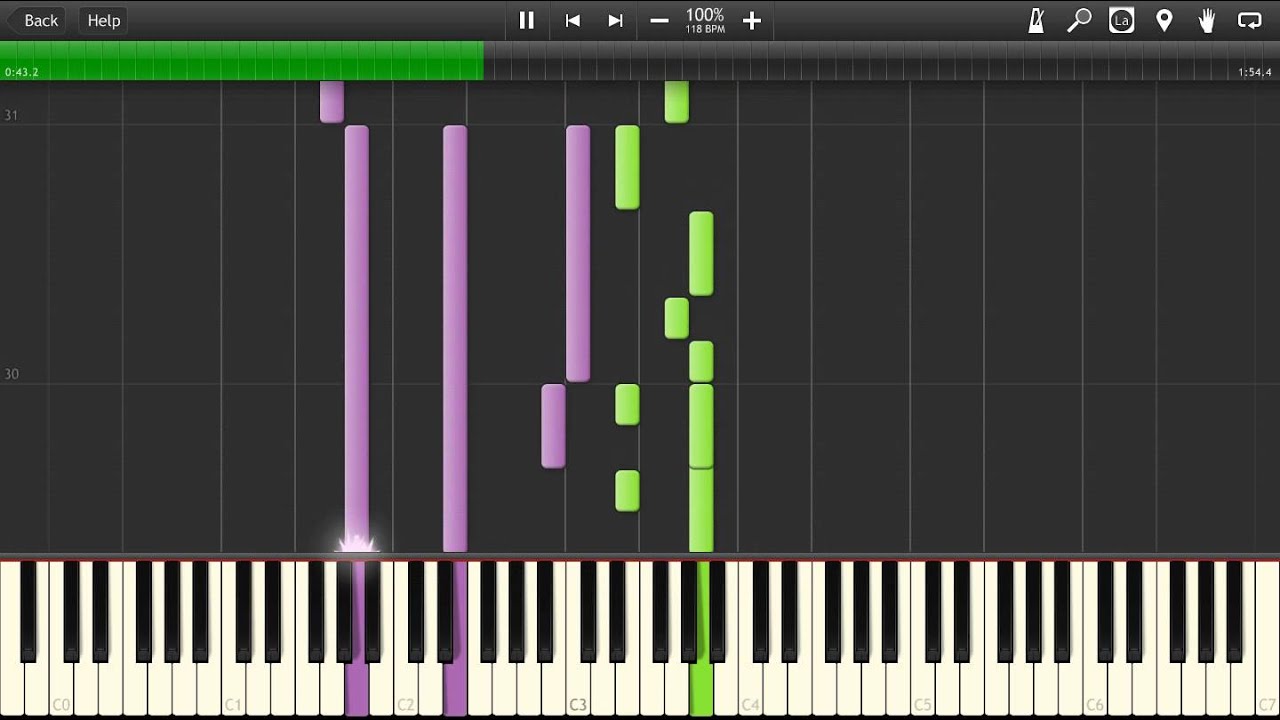This screenshot has width=1280, height=720.
Task: Open the zoom magnifier tool
Action: tap(1079, 20)
